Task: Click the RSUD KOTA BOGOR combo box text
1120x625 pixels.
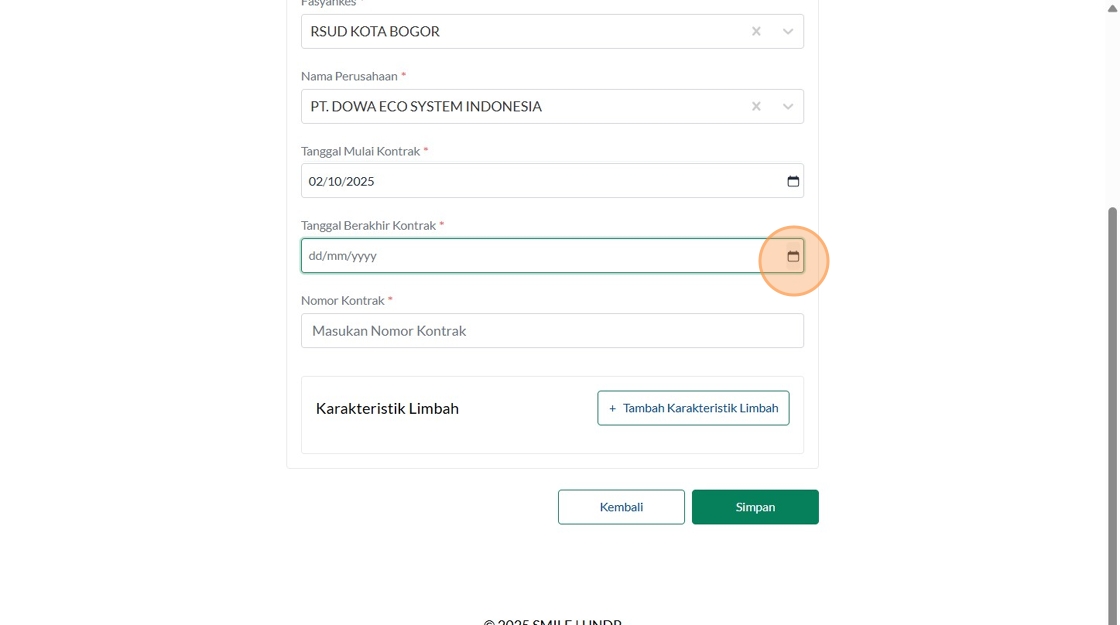Action: (375, 32)
